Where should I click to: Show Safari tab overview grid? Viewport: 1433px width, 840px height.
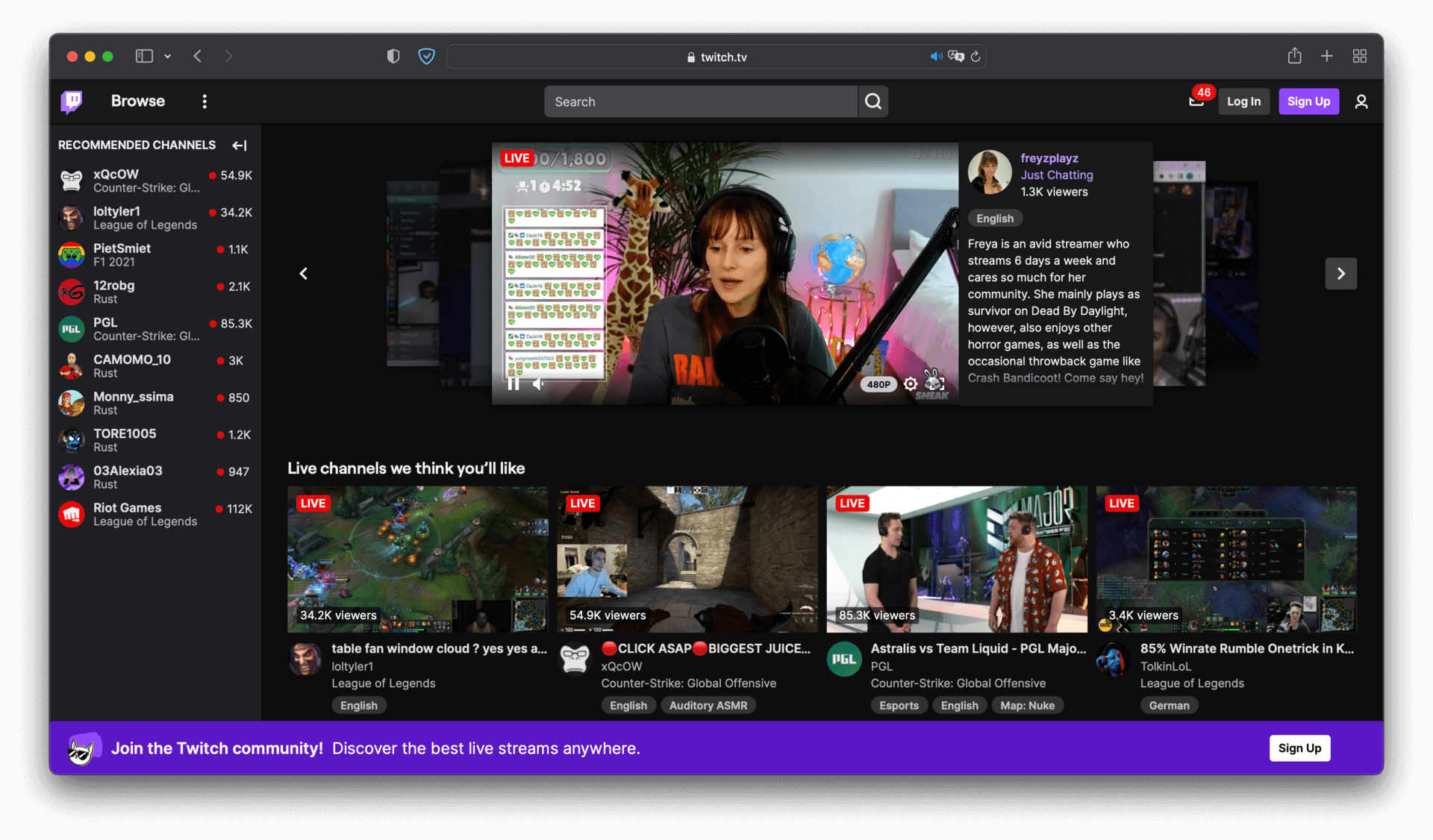(x=1360, y=56)
